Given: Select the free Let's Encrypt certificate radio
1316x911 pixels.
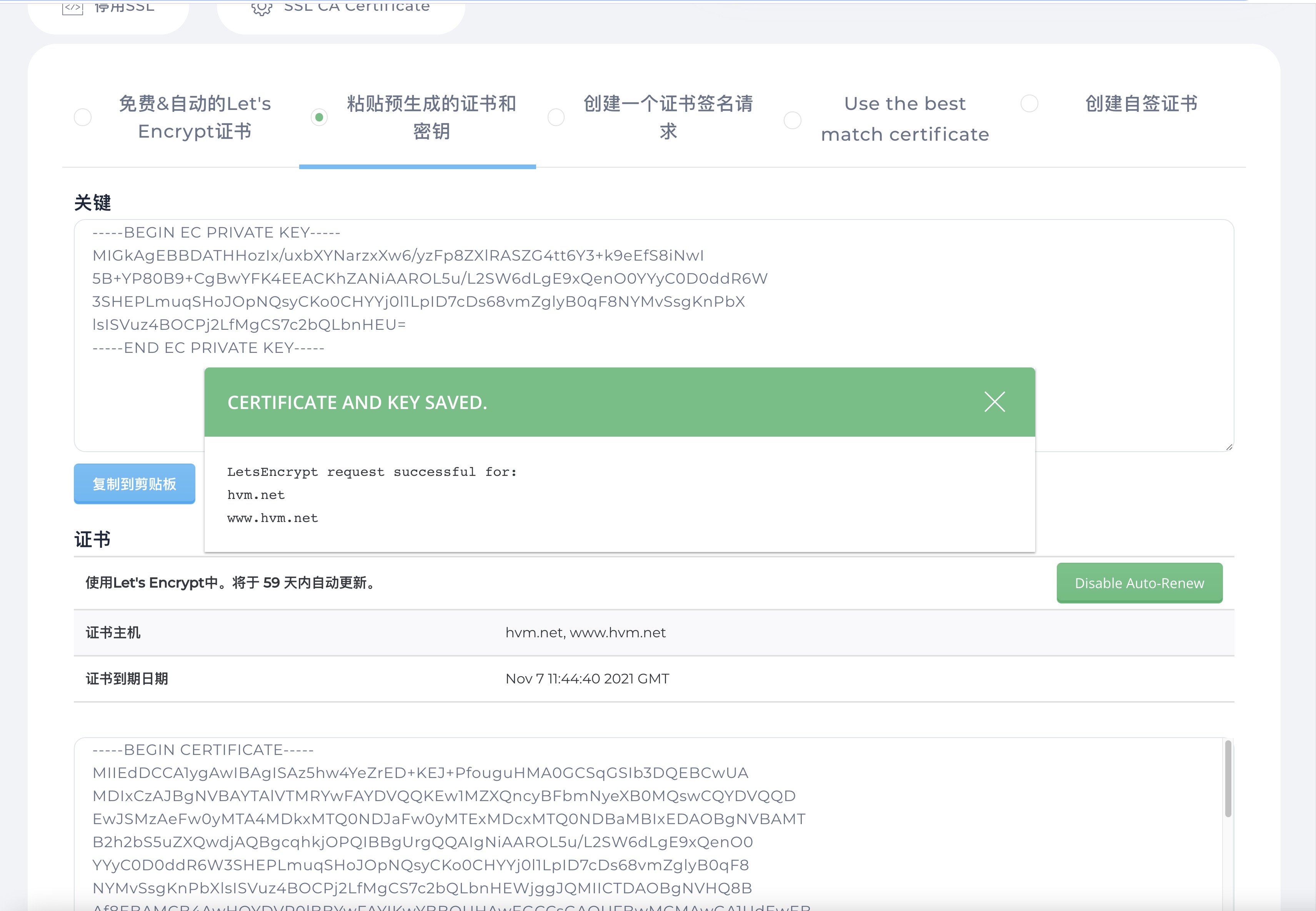Looking at the screenshot, I should (x=83, y=118).
